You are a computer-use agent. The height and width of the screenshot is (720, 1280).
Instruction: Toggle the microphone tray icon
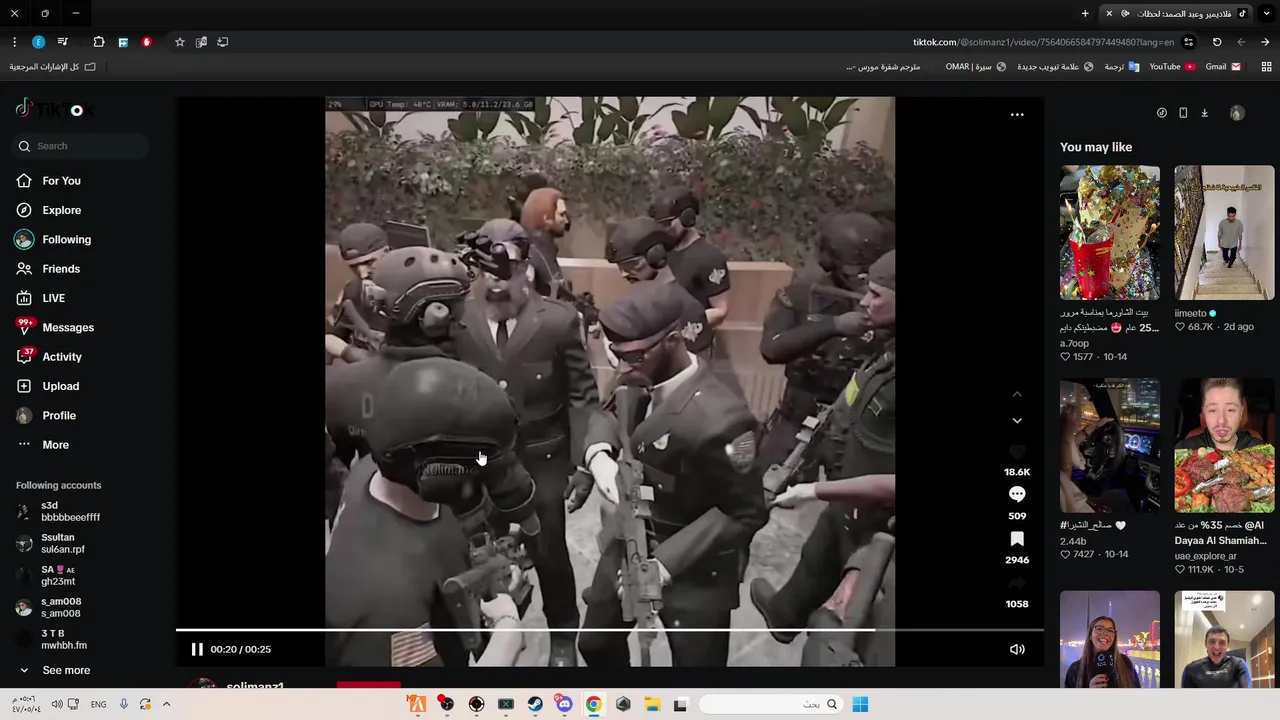click(x=124, y=704)
